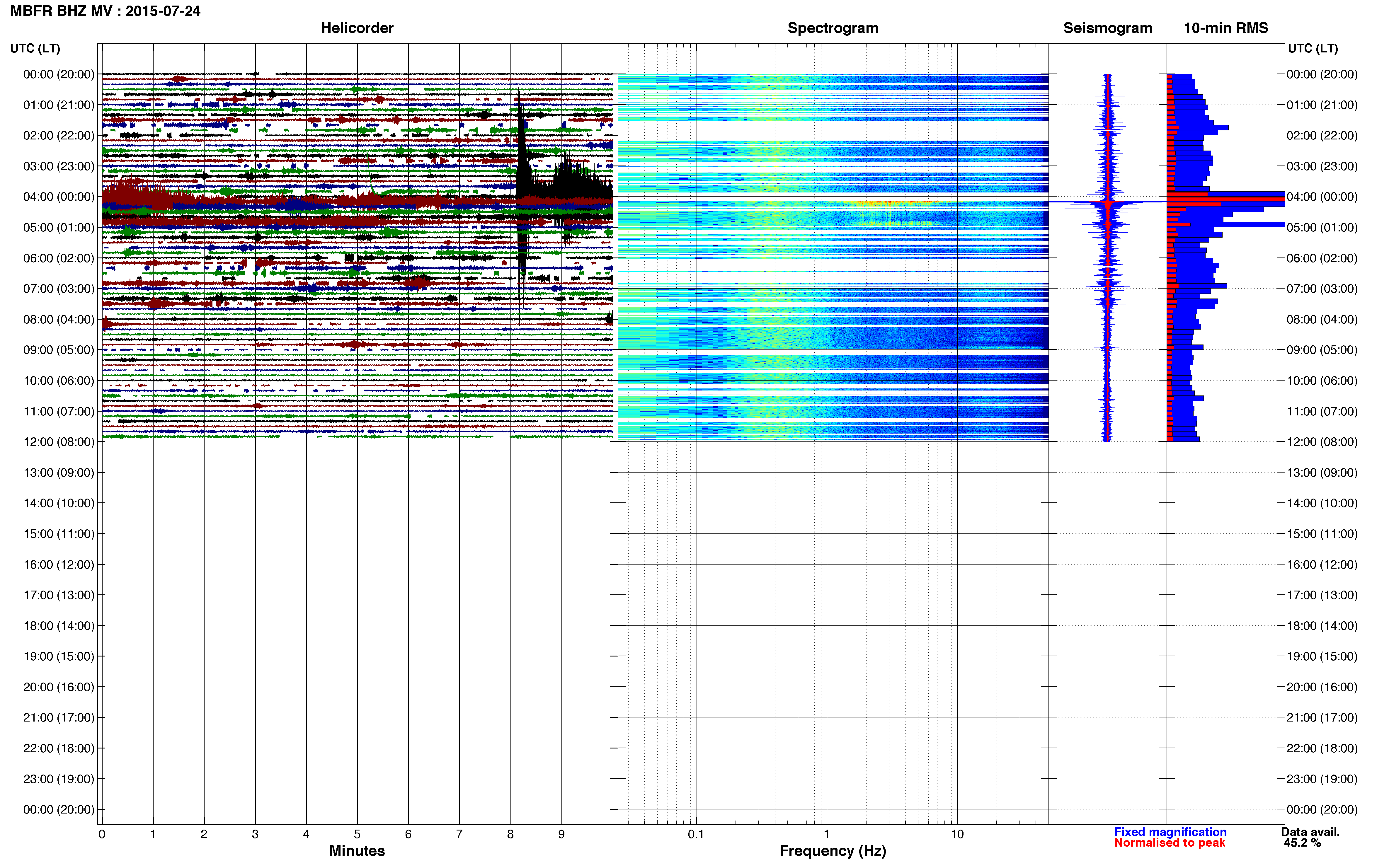Click the '10-min RMS' panel heading

[1225, 28]
